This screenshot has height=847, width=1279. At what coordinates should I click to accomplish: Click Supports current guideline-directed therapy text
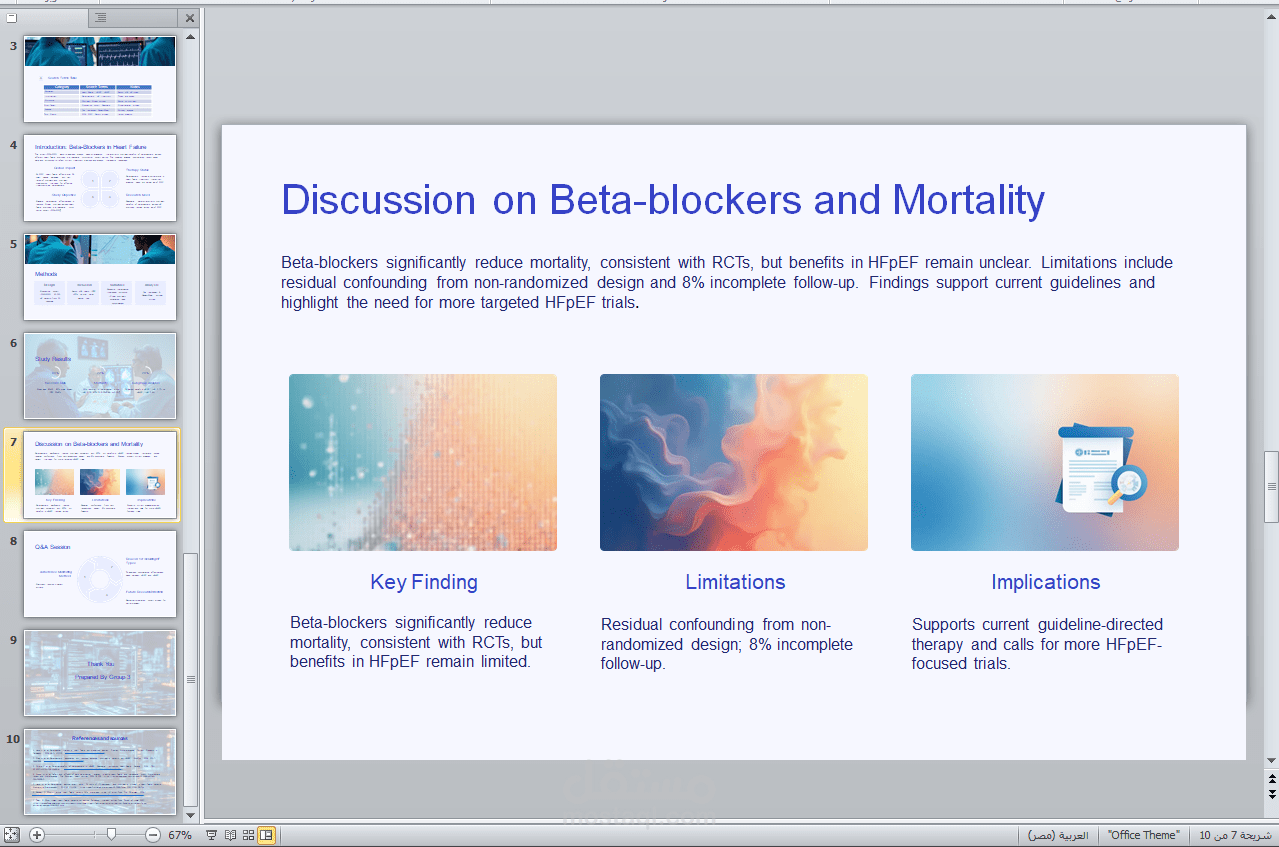1038,644
